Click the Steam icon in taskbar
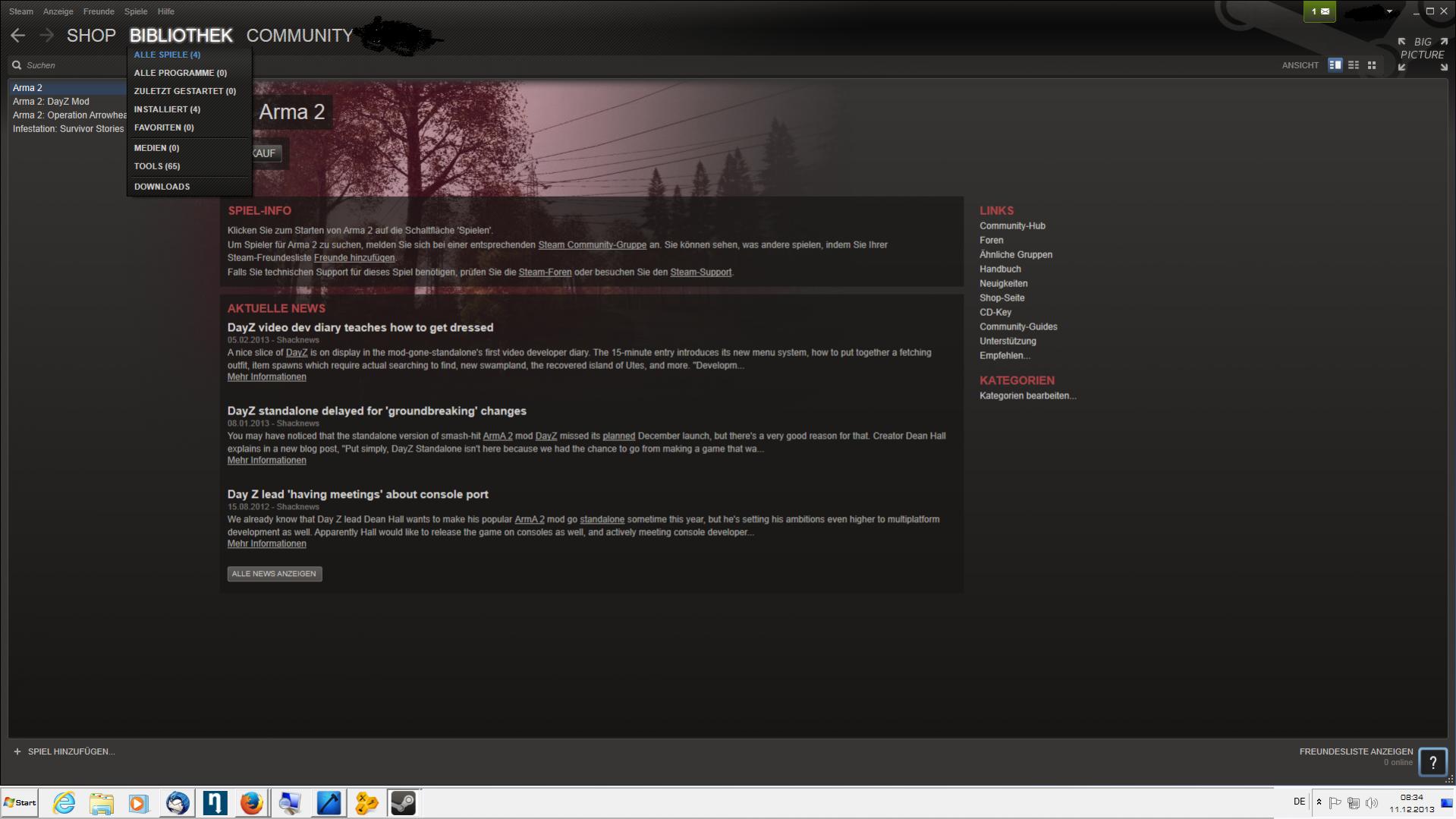 click(x=403, y=803)
